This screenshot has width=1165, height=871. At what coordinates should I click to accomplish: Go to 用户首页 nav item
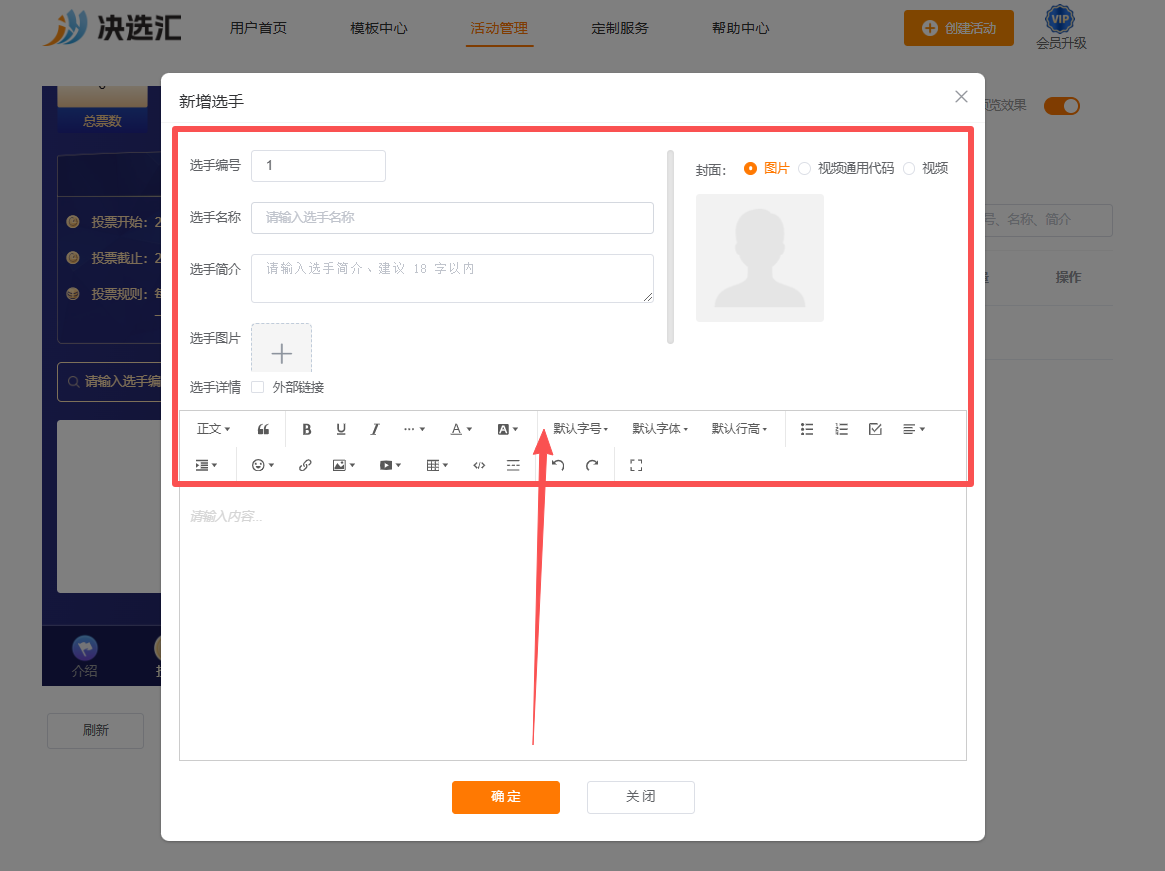(258, 28)
